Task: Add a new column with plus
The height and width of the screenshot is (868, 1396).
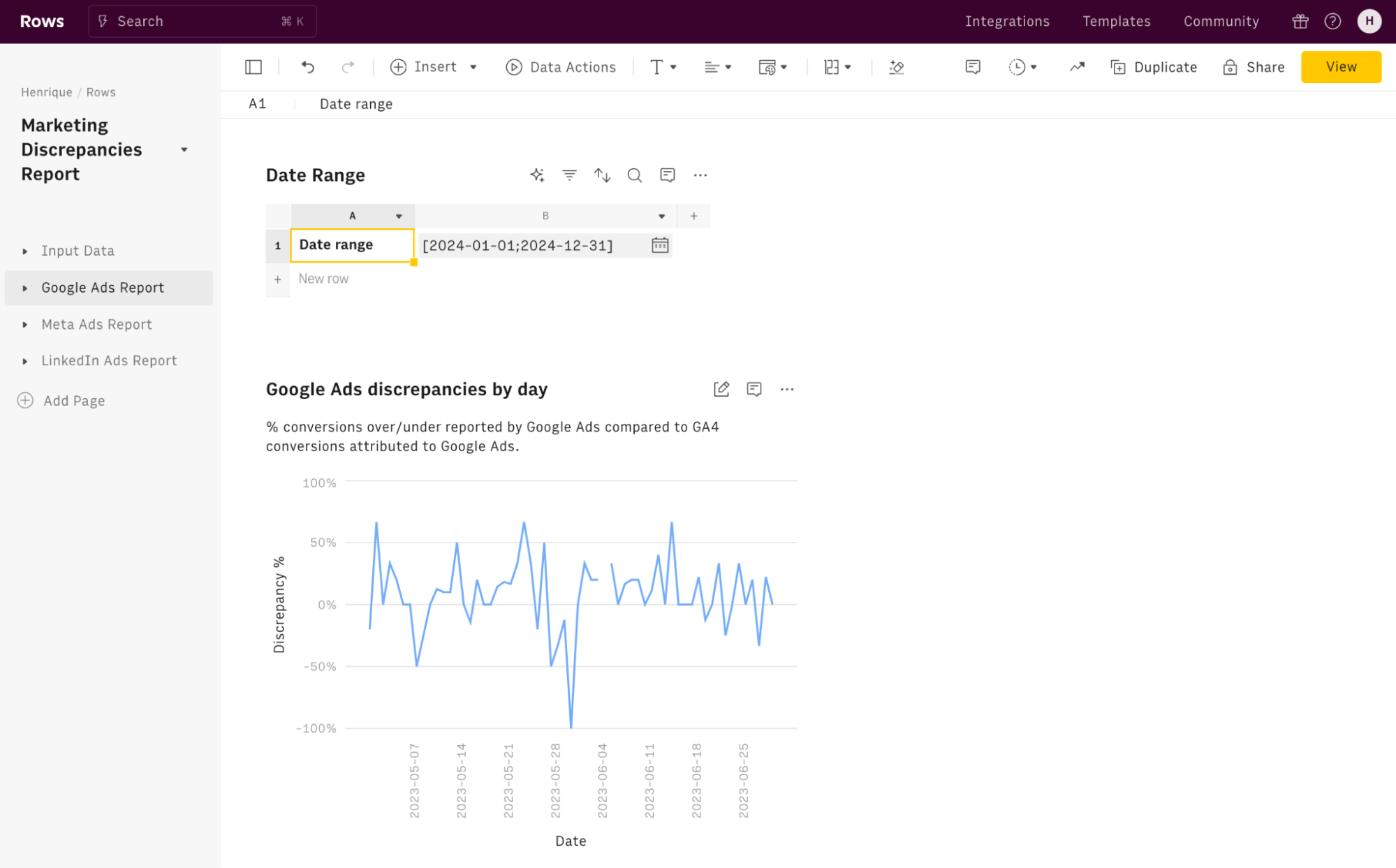Action: 693,216
